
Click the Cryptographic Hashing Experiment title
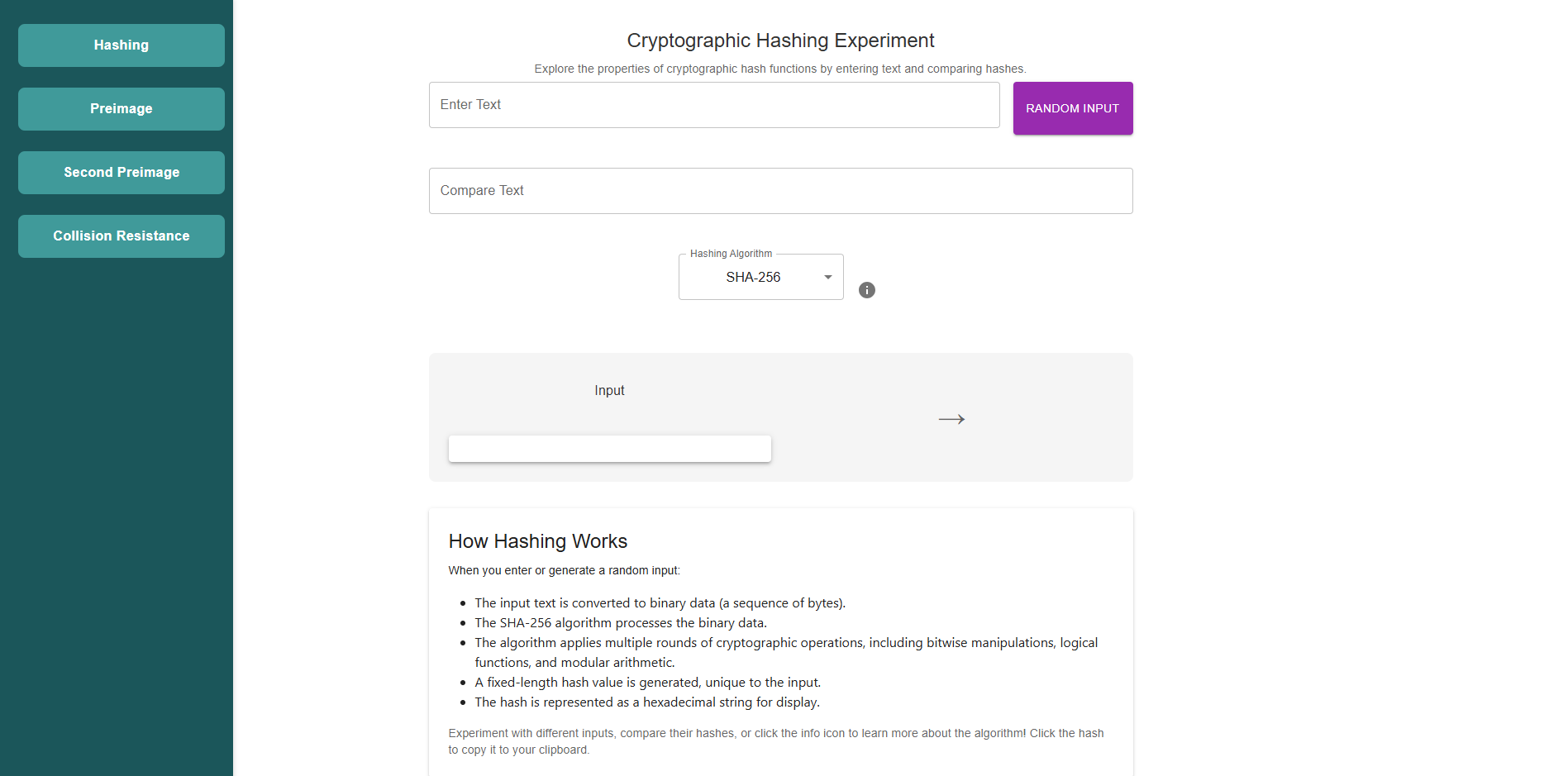click(779, 40)
